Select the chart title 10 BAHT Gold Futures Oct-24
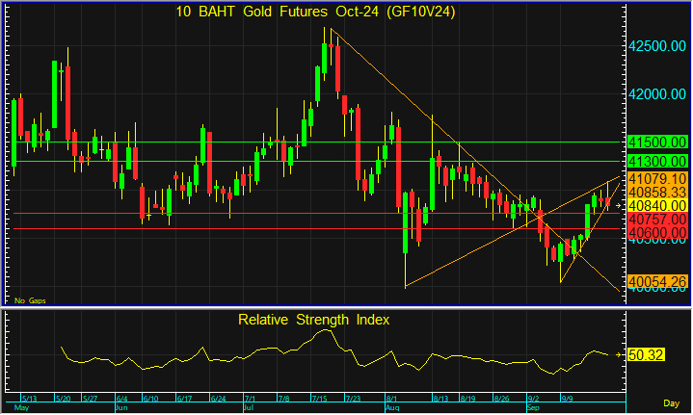Screen dimensions: 693x415 point(317,12)
